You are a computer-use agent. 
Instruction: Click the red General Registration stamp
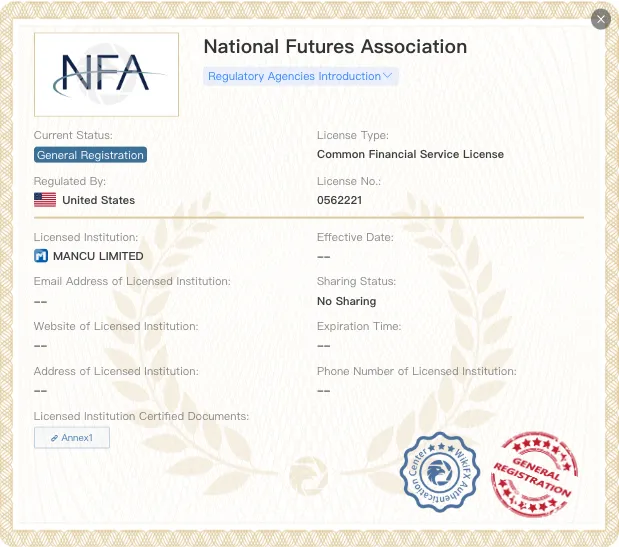[534, 474]
